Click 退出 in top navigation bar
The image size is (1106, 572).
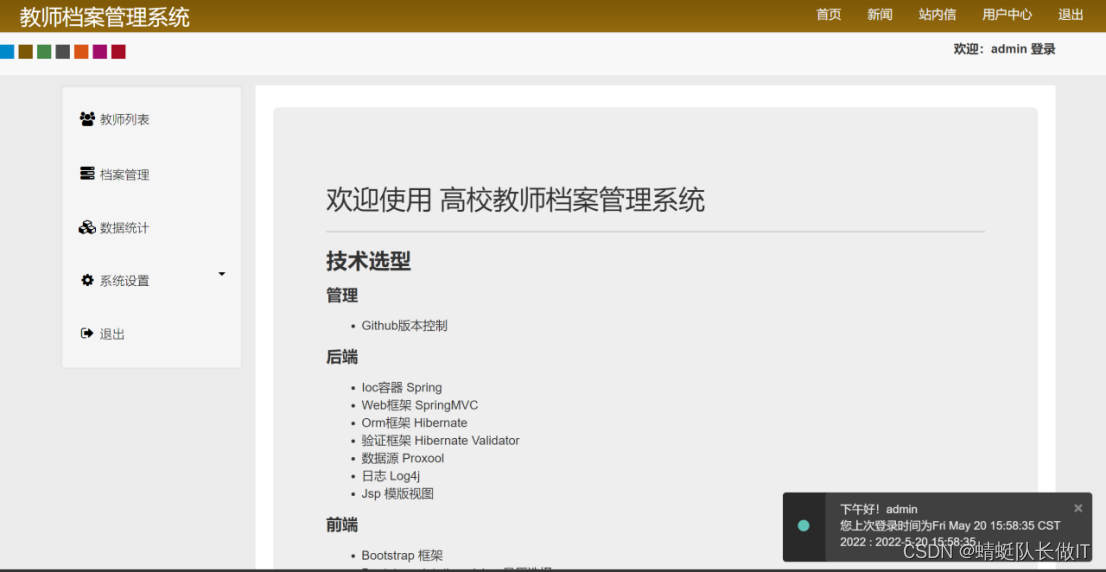[x=1071, y=15]
